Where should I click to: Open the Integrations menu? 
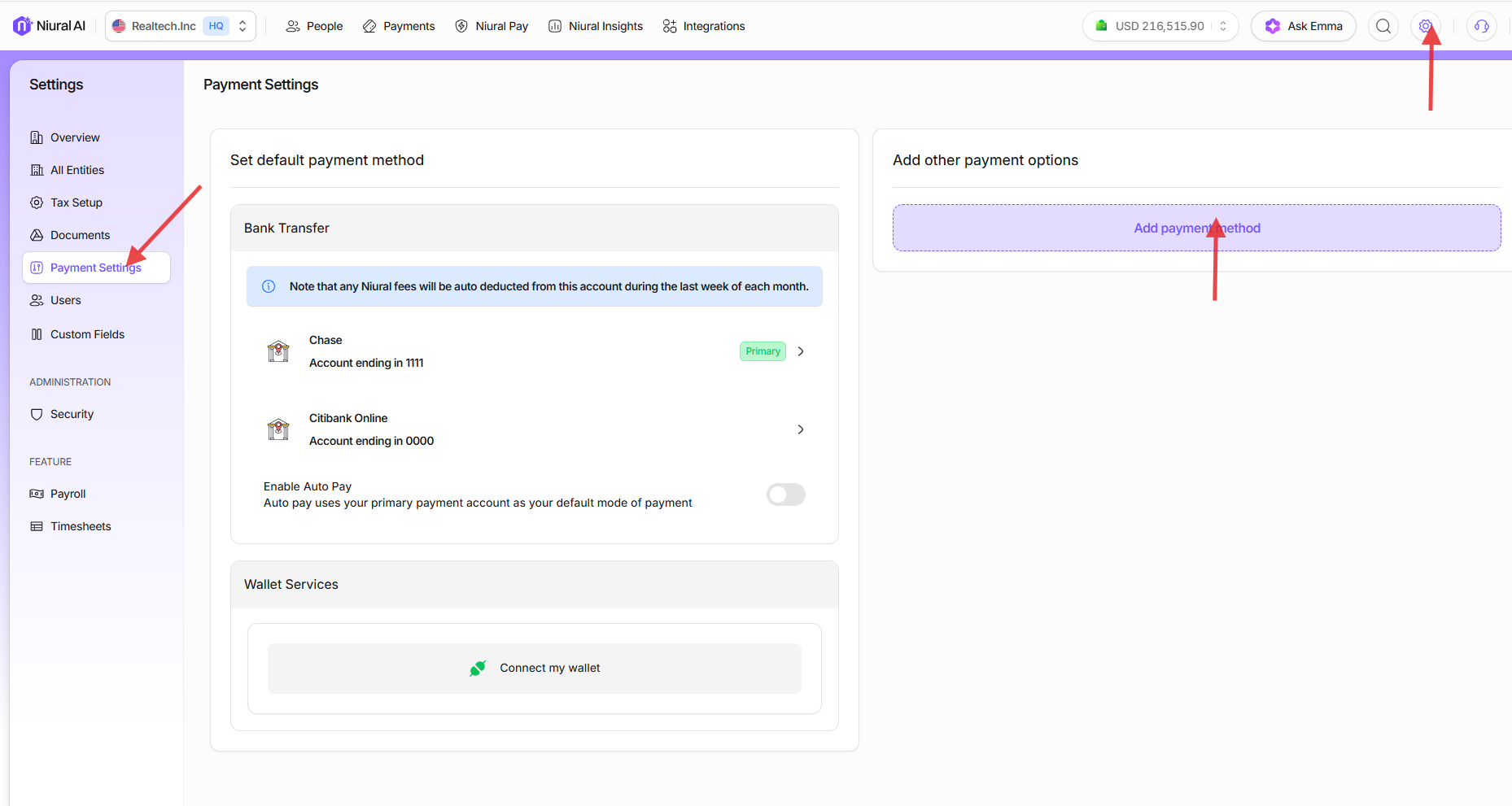coord(704,26)
